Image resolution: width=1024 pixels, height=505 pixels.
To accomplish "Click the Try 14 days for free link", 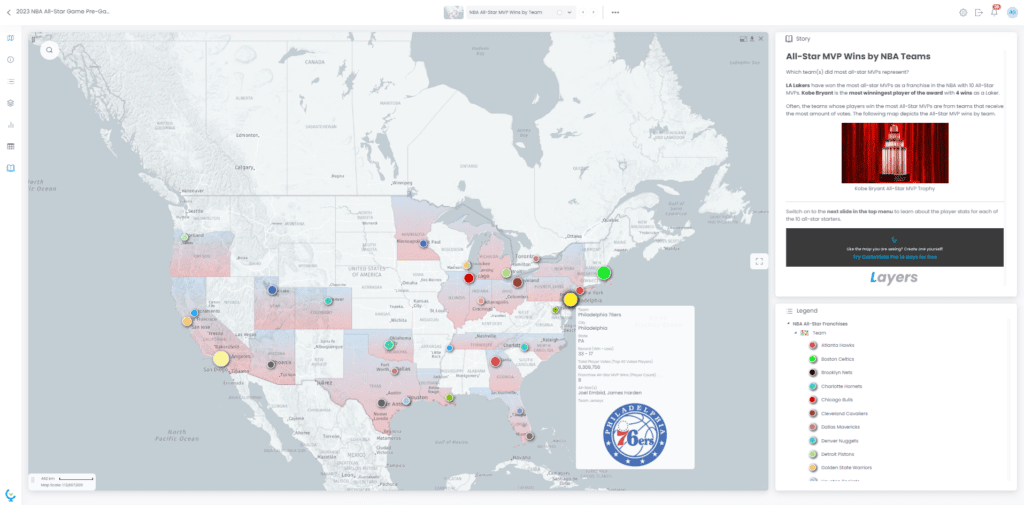I will click(894, 257).
